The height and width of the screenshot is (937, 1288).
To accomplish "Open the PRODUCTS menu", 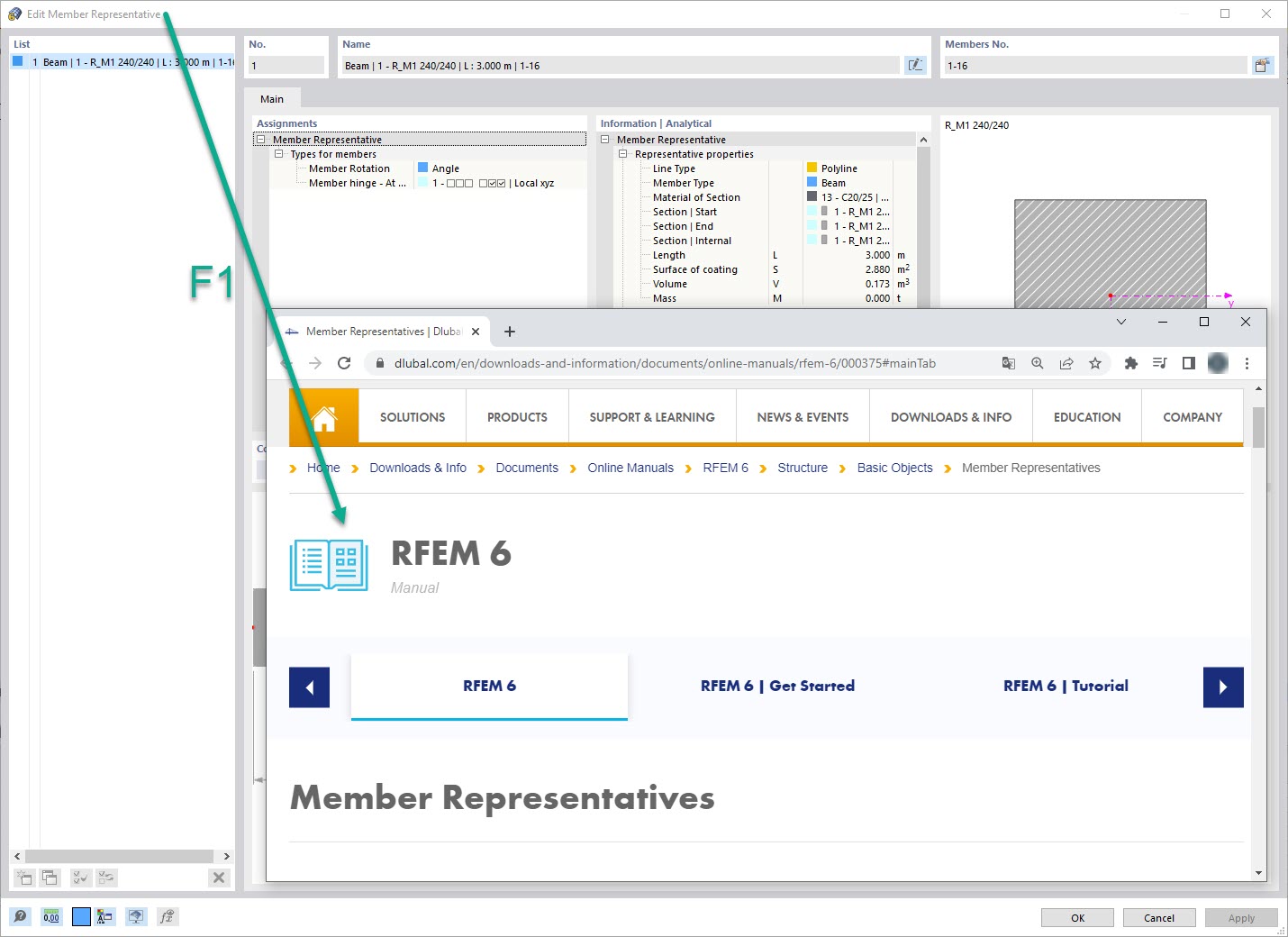I will coord(517,417).
